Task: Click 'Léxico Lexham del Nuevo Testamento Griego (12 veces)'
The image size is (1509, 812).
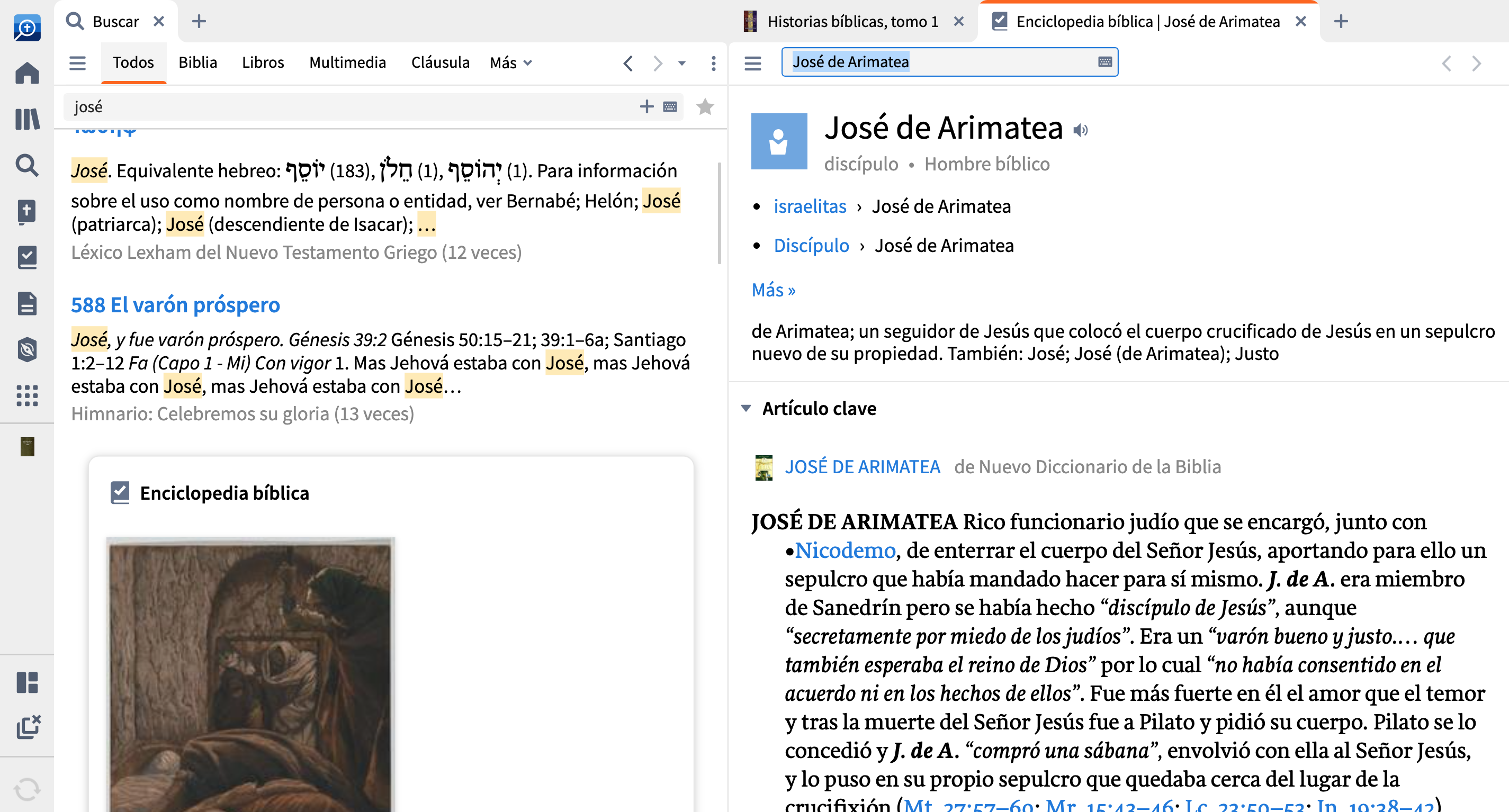Action: 297,252
